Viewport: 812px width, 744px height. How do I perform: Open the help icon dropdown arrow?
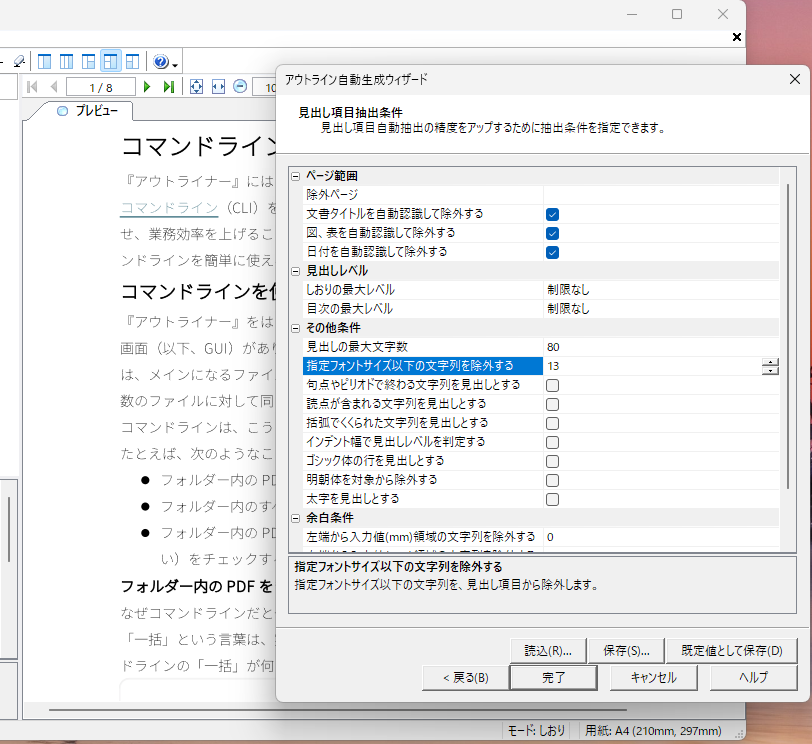[175, 65]
